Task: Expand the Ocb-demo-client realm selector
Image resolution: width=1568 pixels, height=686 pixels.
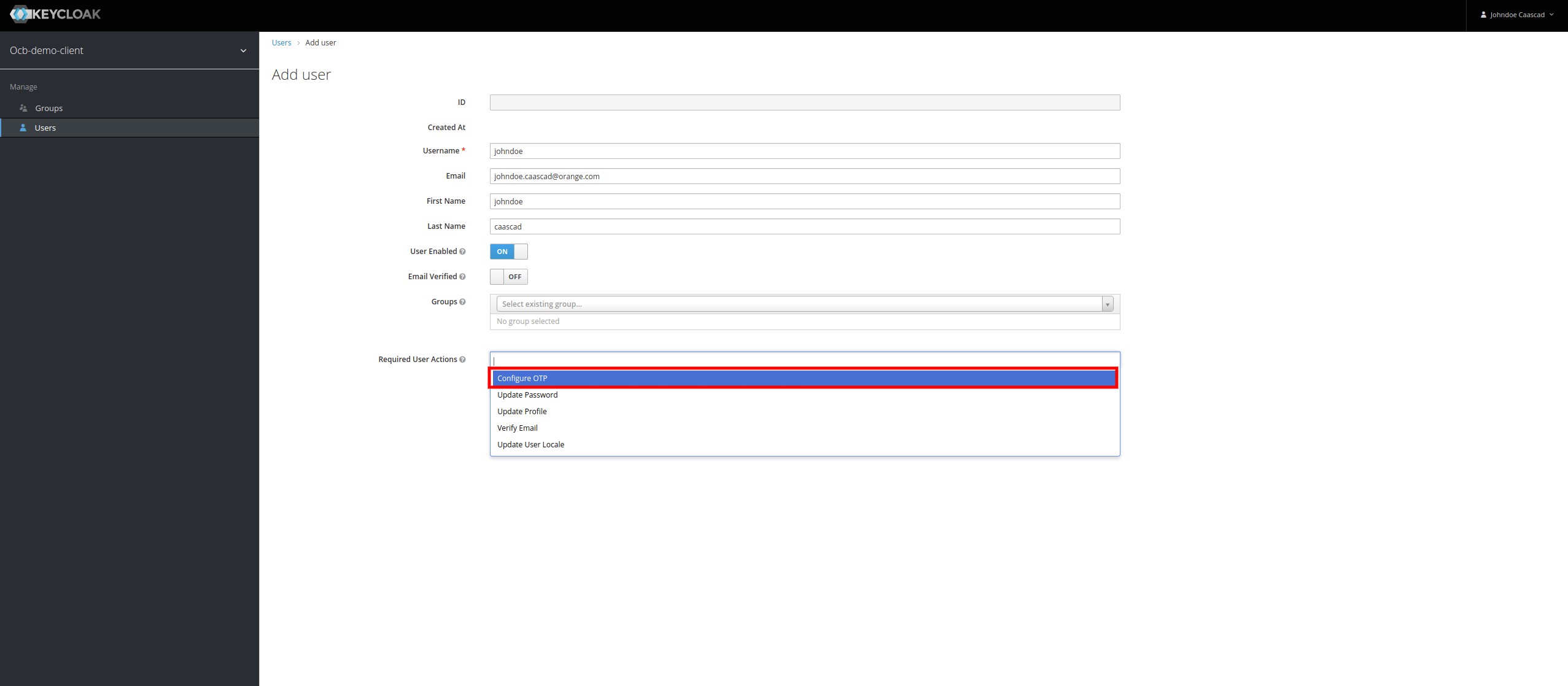Action: (x=129, y=50)
